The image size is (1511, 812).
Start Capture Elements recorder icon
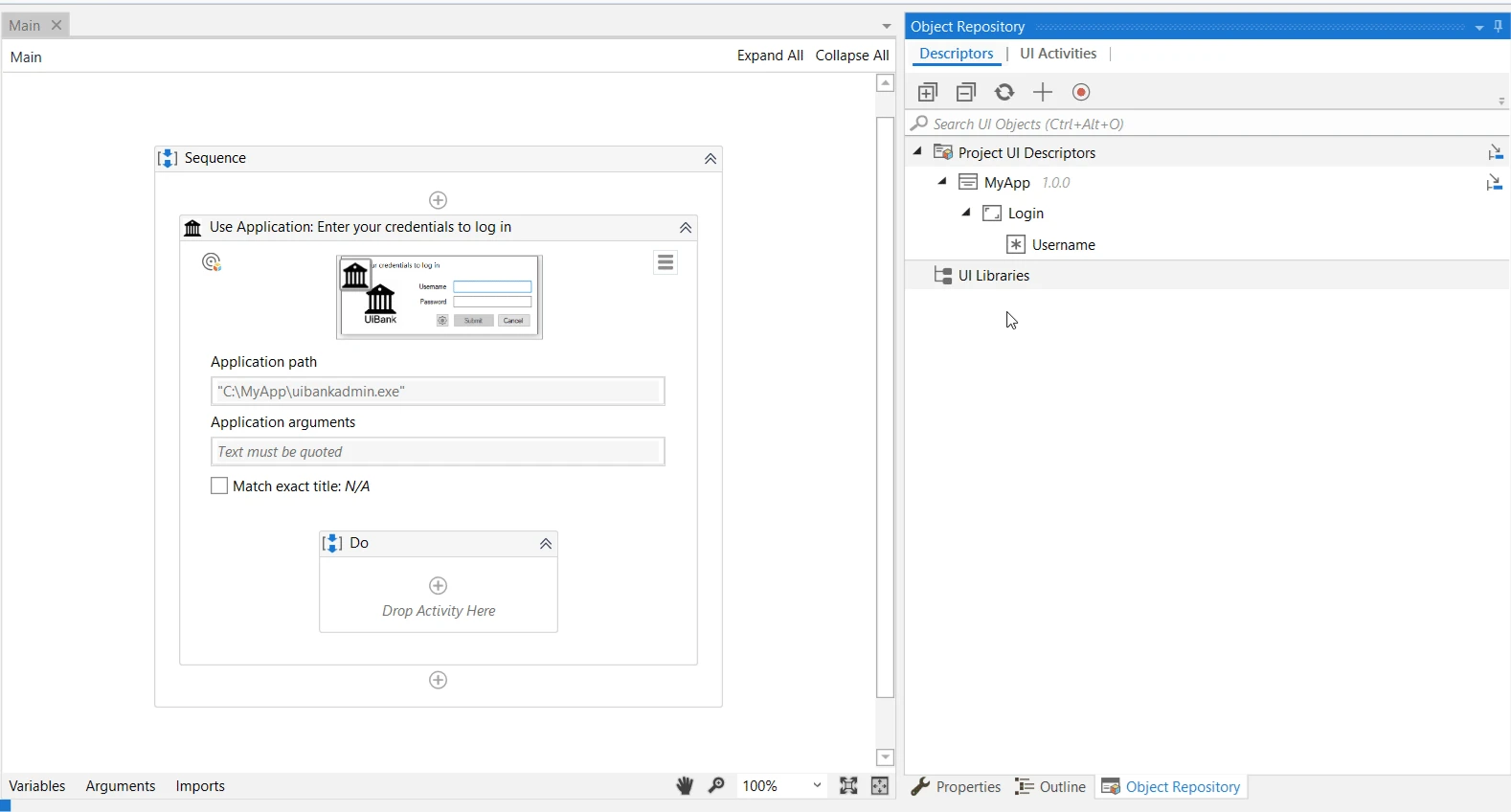click(1081, 92)
